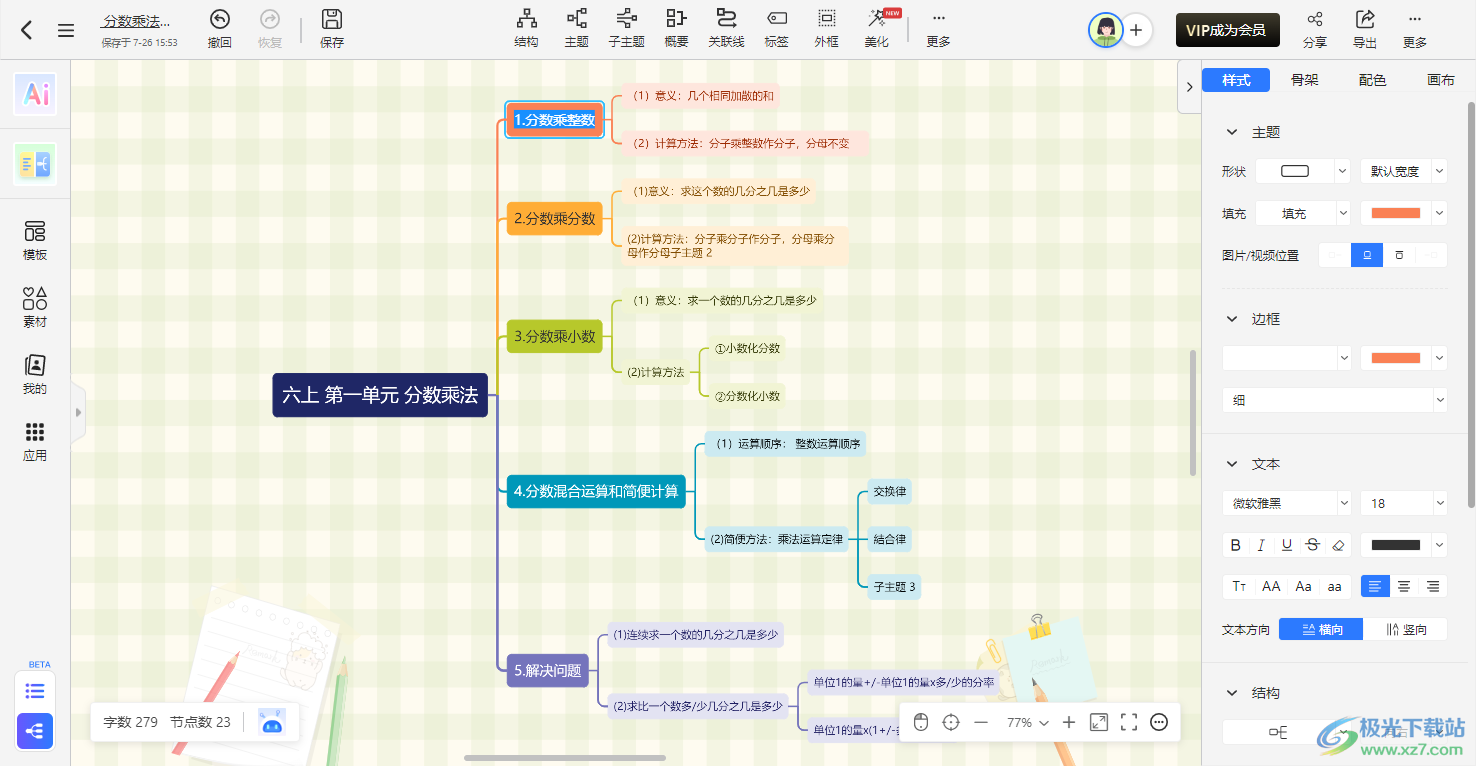The image size is (1476, 766).
Task: Switch to mind map view icon
Action: pos(35,731)
